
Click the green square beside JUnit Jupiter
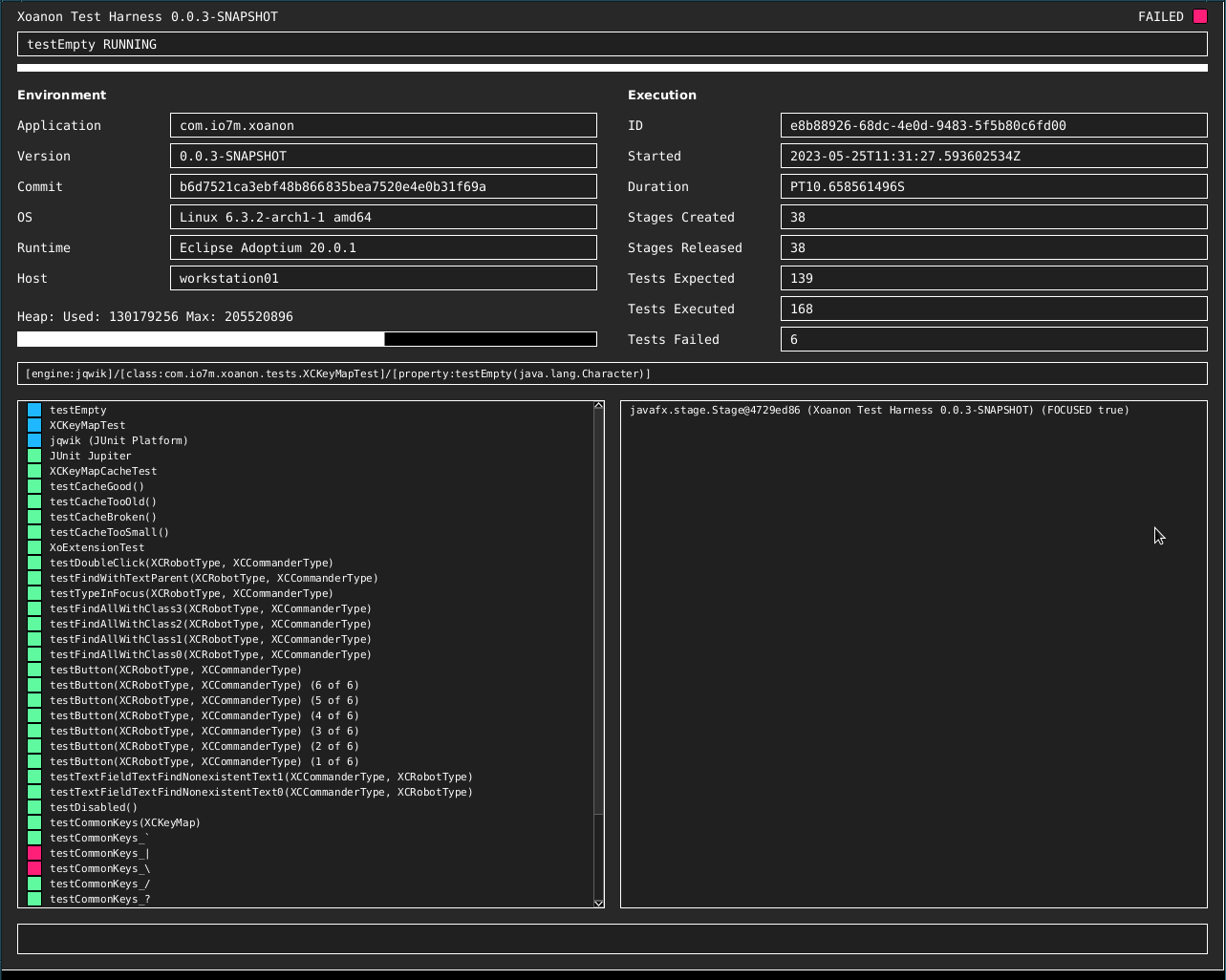click(x=34, y=456)
